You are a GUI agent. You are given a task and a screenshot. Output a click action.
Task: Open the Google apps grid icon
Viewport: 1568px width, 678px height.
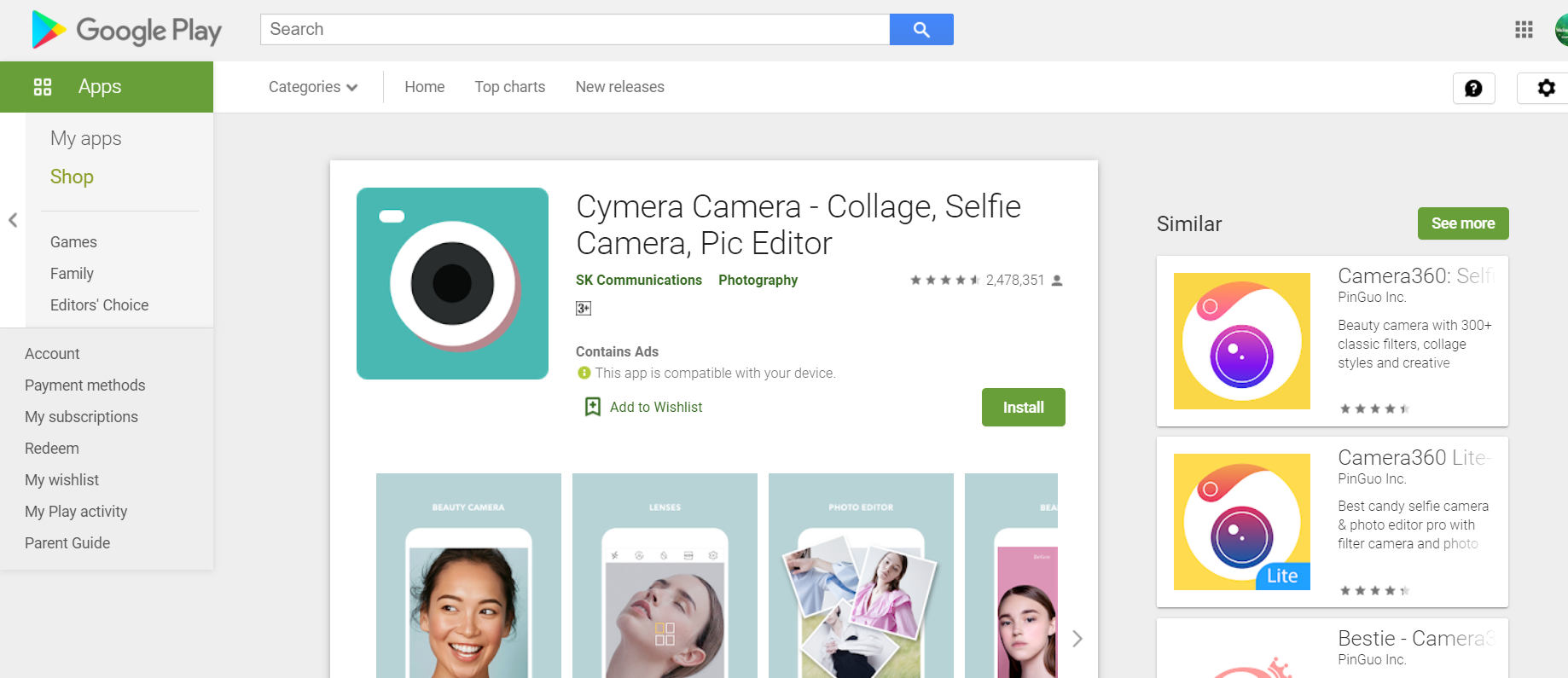pyautogui.click(x=1524, y=30)
